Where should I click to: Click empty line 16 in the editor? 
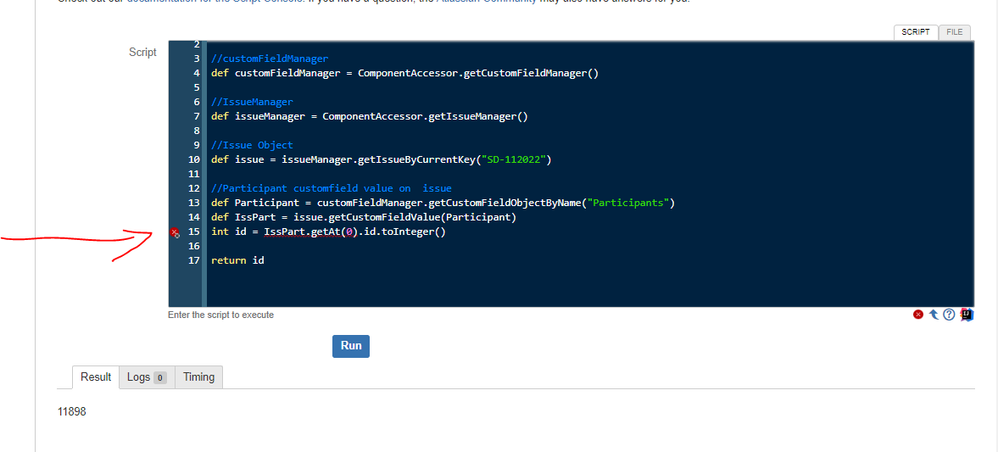(590, 246)
